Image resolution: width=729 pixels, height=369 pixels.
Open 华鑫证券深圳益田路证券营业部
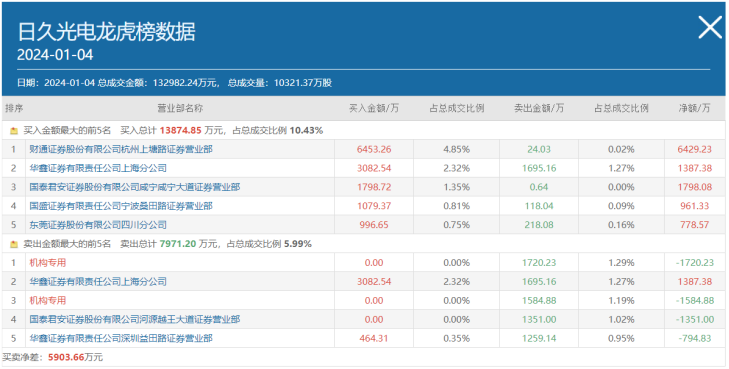121,338
